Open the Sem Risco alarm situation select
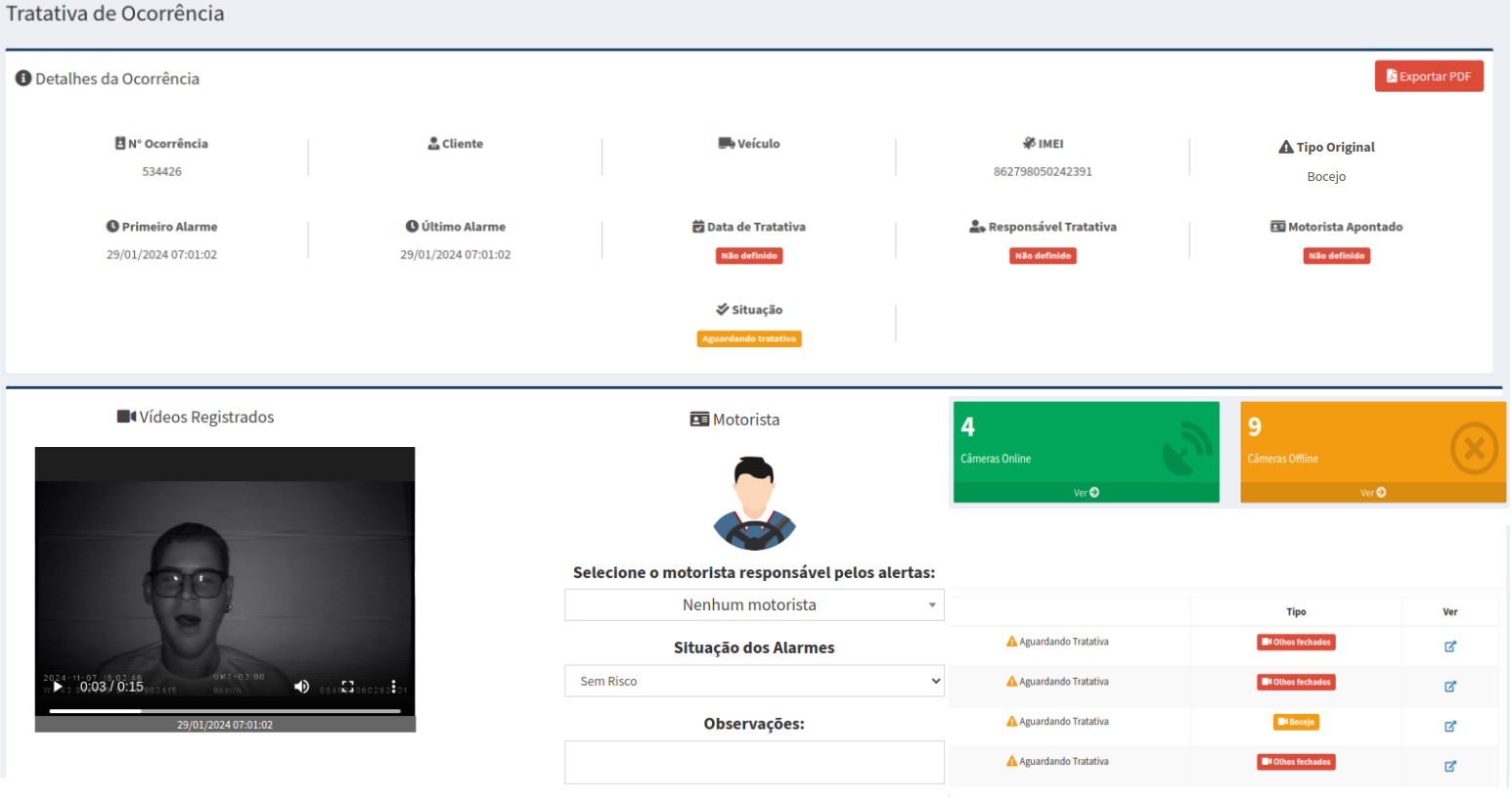The width and height of the screenshot is (1512, 802). 754,681
